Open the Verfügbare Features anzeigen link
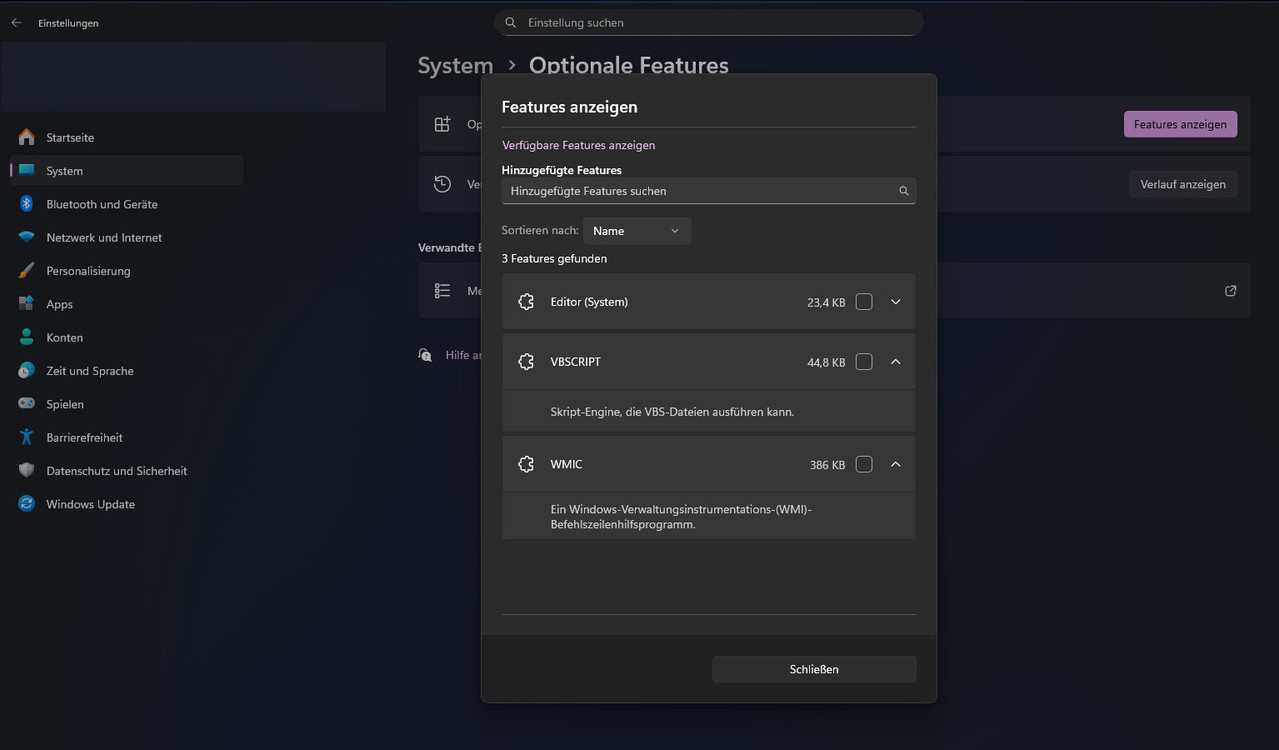 pyautogui.click(x=578, y=145)
